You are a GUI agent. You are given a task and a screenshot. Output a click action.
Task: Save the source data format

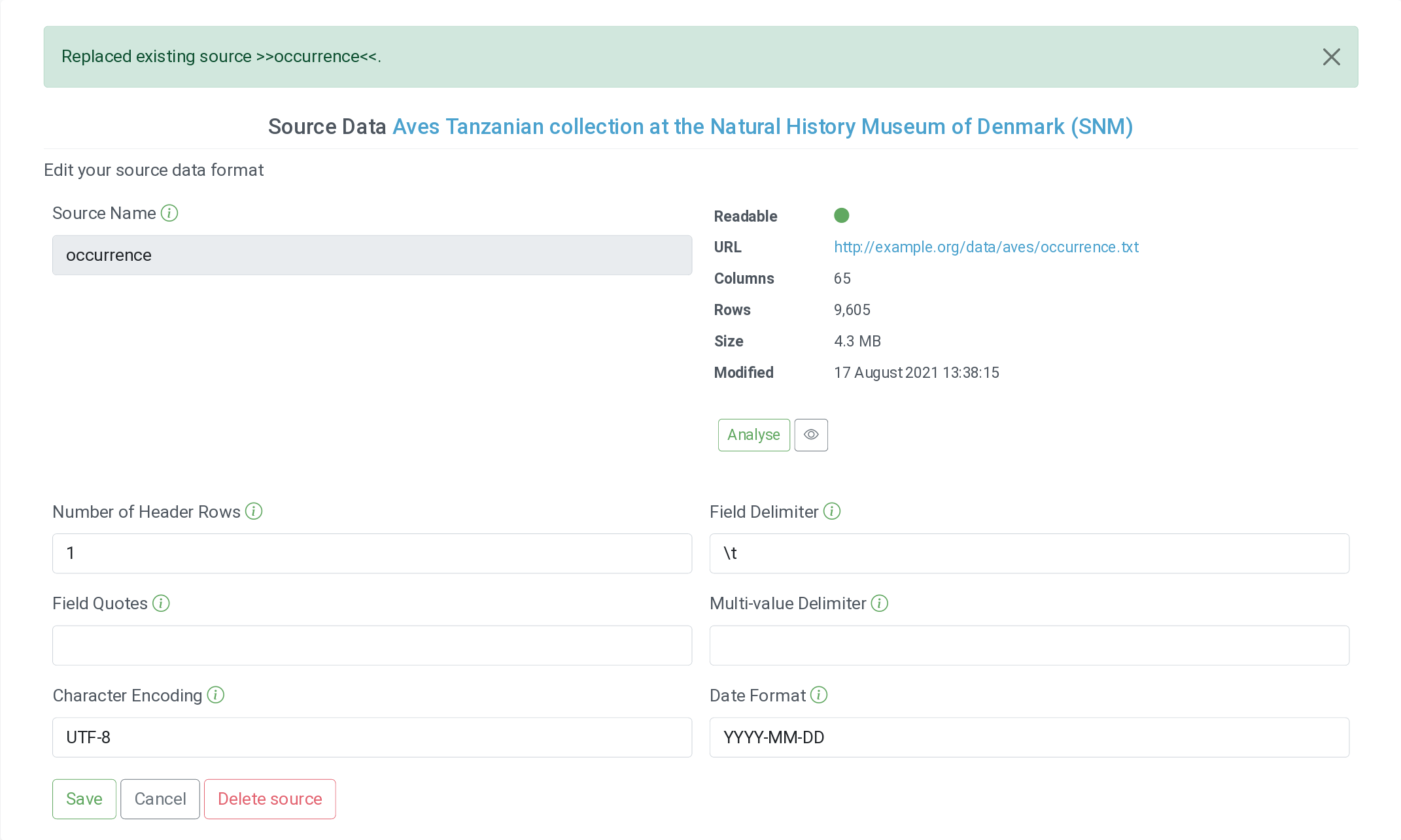pos(84,799)
